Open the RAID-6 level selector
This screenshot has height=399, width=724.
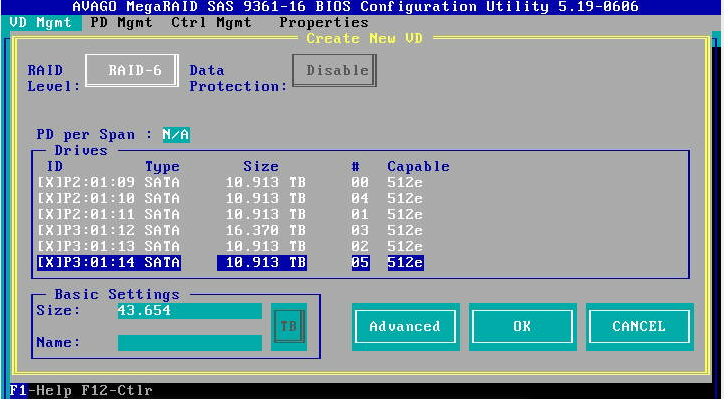132,70
